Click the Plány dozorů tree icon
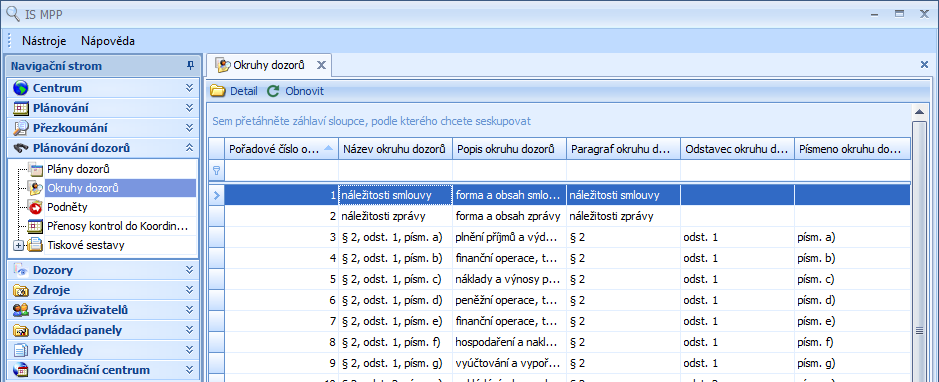The height and width of the screenshot is (382, 939). tap(36, 169)
